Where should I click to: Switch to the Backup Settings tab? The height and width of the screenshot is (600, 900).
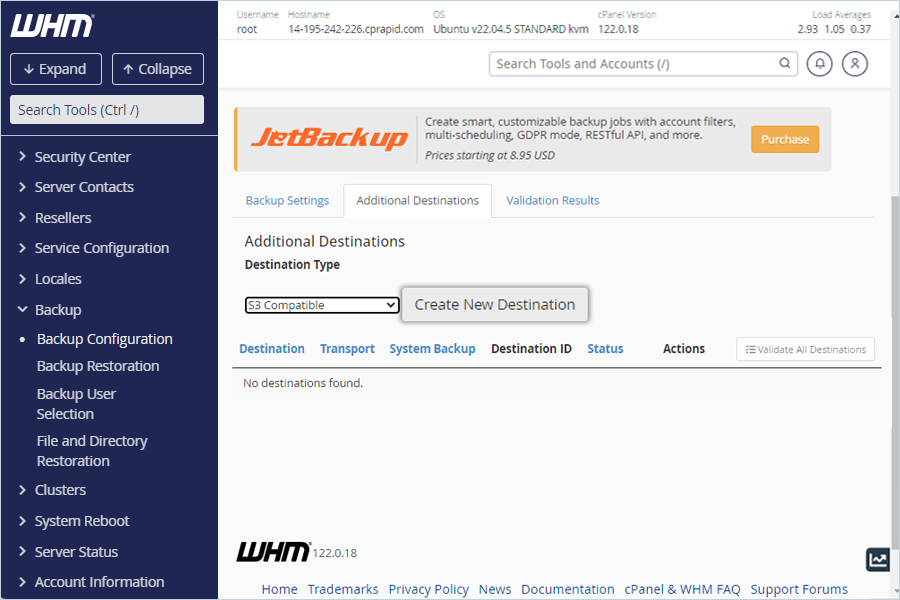coord(287,200)
